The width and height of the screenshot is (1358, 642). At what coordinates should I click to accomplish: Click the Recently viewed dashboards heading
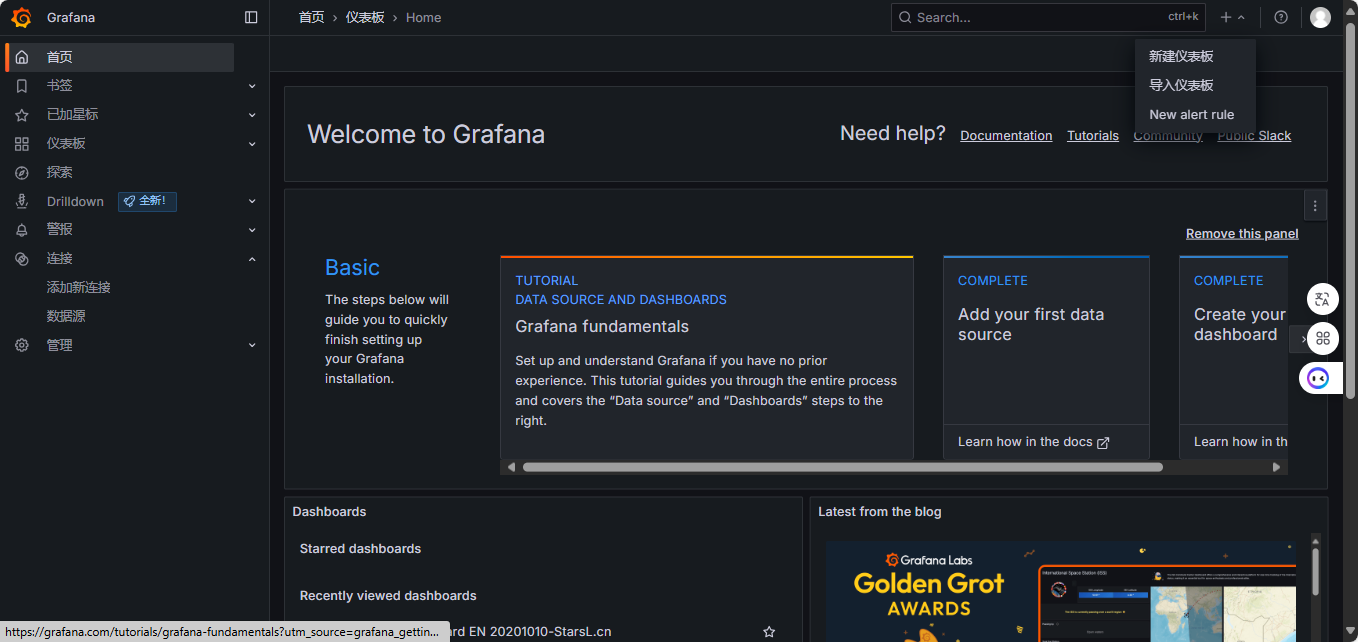click(x=388, y=596)
